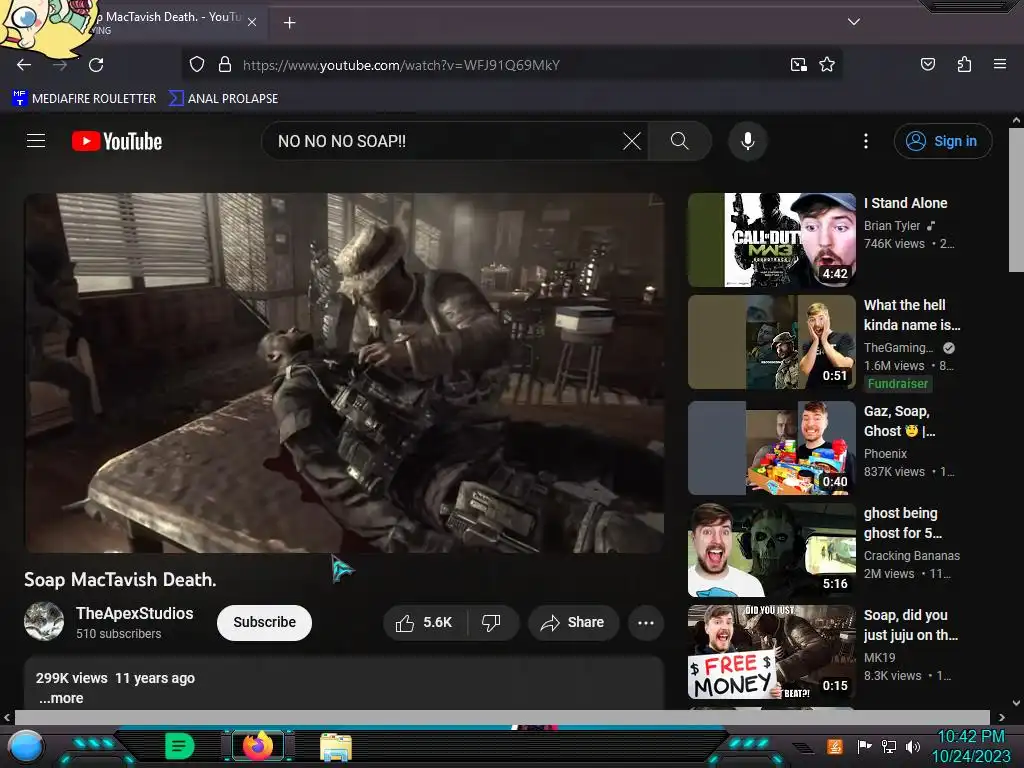Open MEDIAFIRE ROULETTER bookmark
This screenshot has height=768, width=1024.
click(x=84, y=99)
